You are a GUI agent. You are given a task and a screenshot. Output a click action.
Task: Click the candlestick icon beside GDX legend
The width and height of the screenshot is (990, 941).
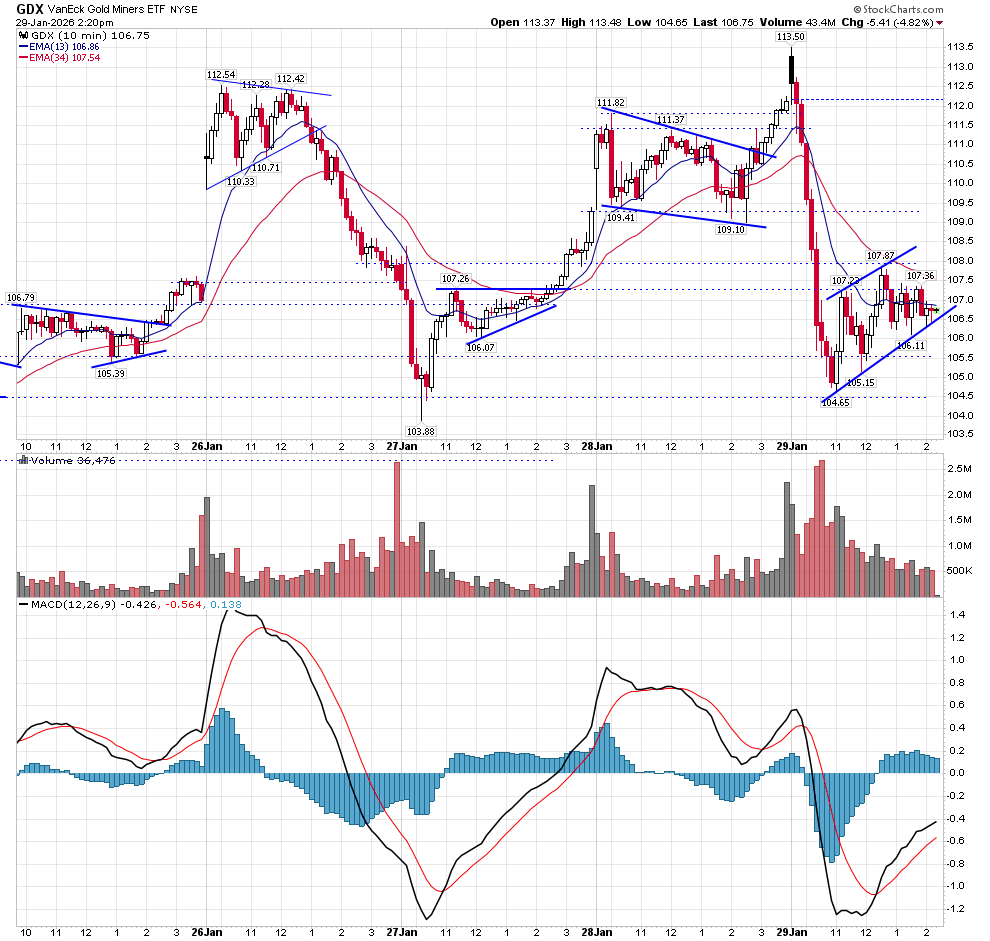point(22,35)
